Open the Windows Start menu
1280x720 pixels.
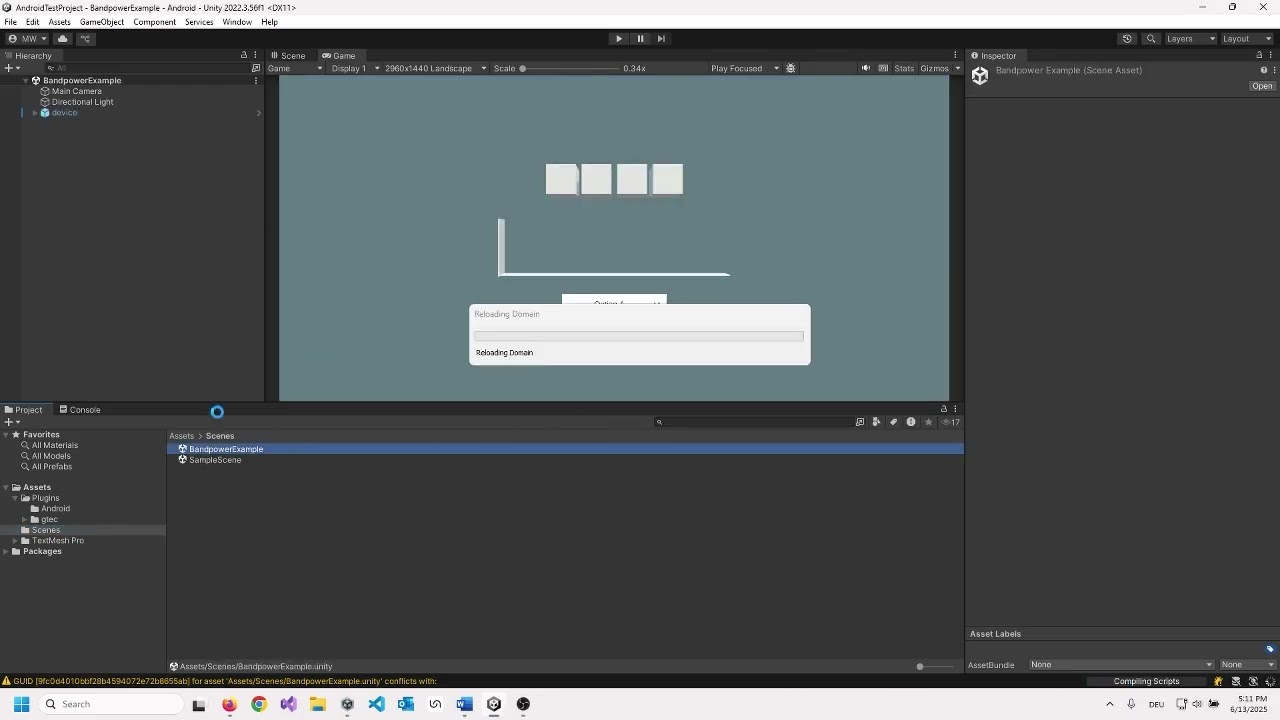tap(21, 704)
